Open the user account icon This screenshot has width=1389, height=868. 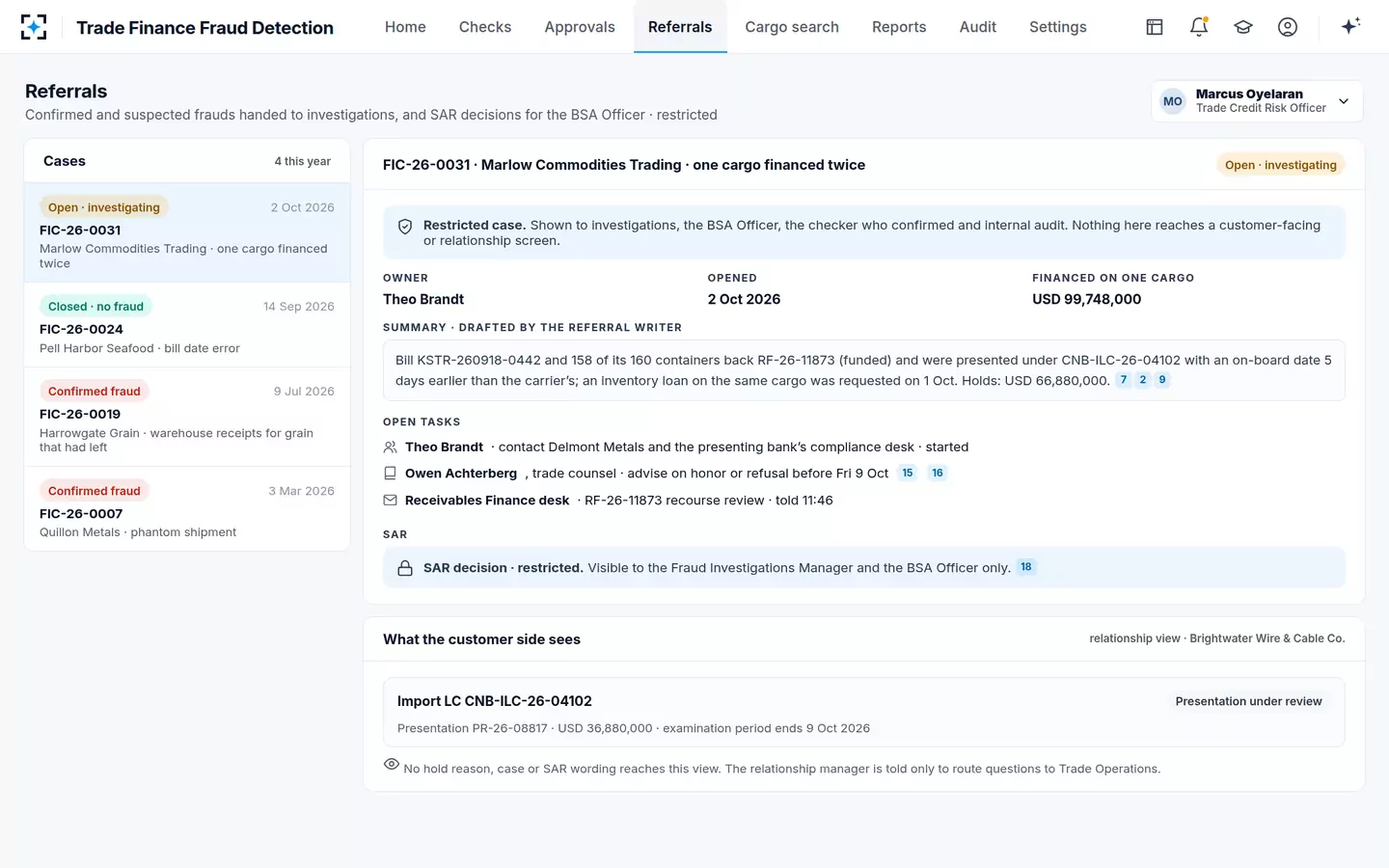pos(1288,27)
